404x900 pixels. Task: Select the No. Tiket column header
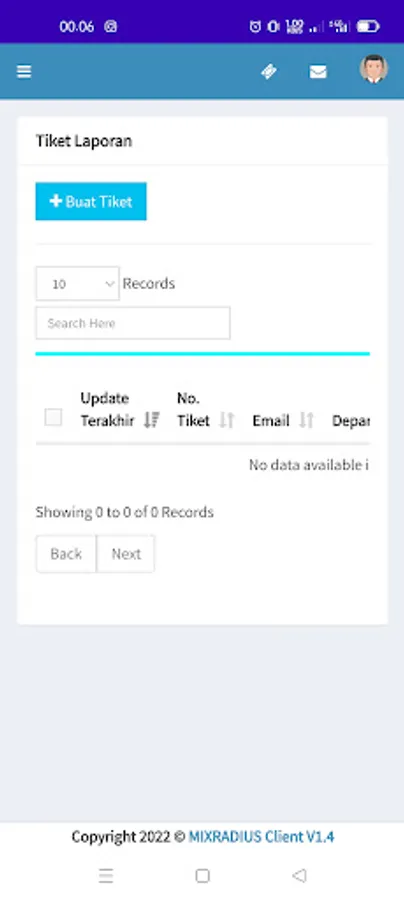[193, 409]
